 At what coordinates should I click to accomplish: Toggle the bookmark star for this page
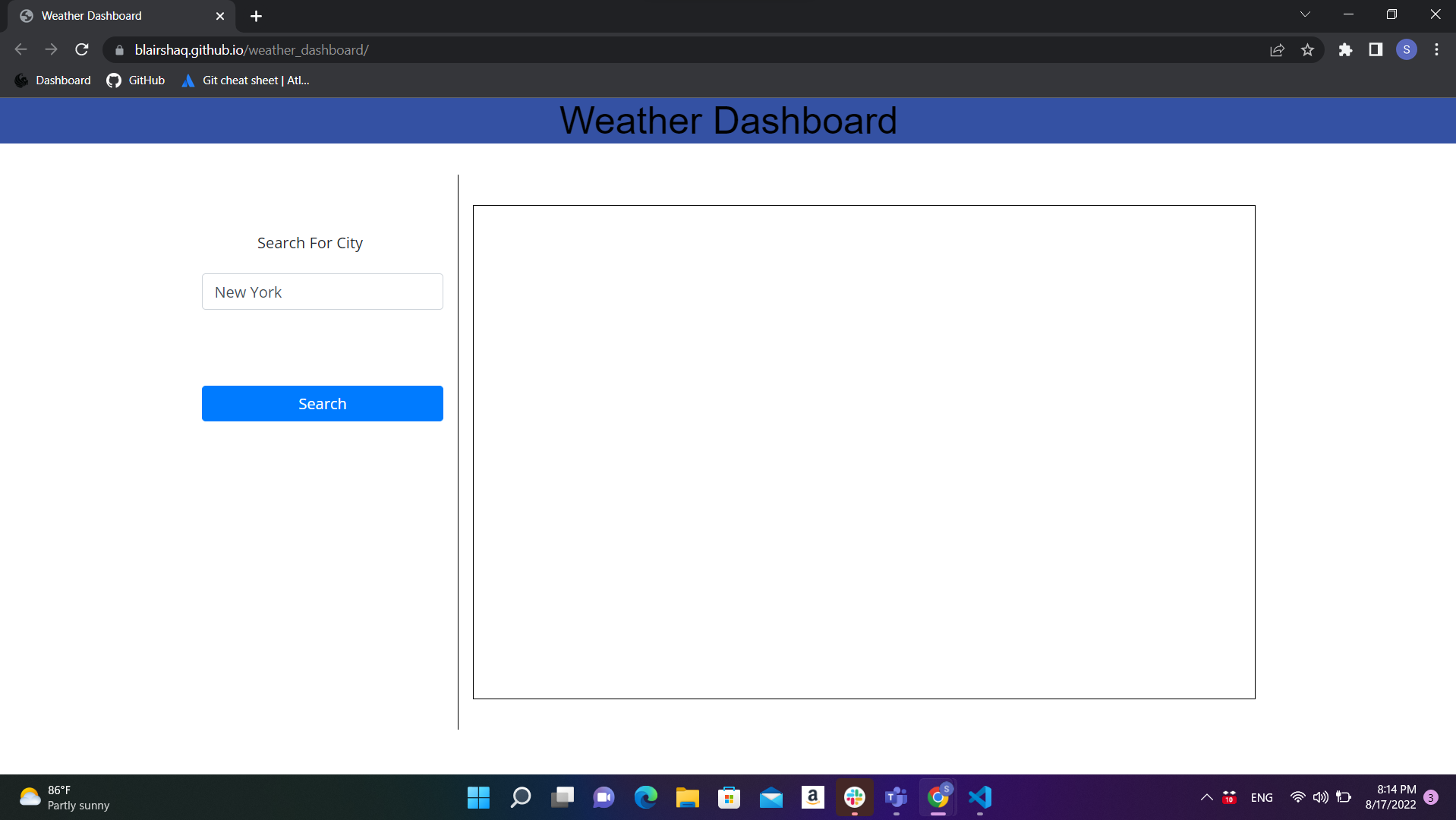pos(1308,49)
